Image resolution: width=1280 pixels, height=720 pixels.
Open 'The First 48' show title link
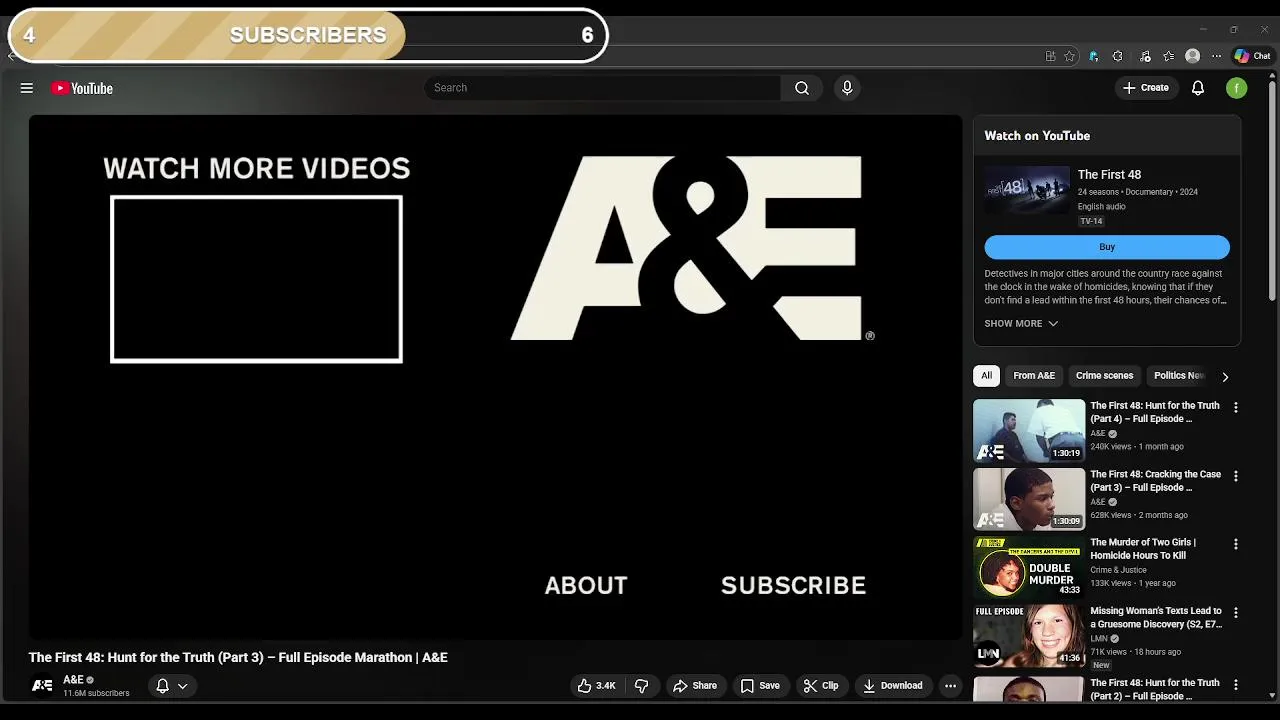pyautogui.click(x=1109, y=175)
